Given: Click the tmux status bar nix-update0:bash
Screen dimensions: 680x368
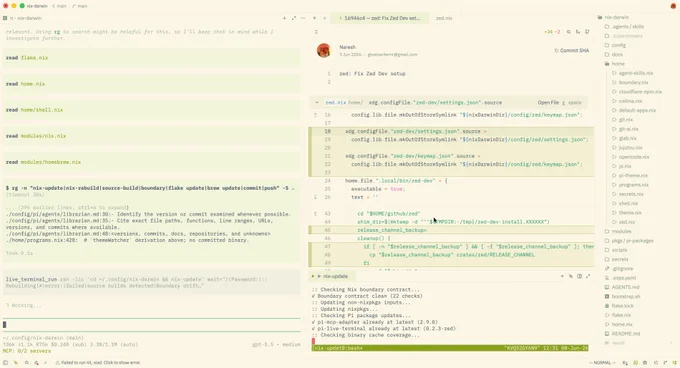Looking at the screenshot, I should coord(450,348).
